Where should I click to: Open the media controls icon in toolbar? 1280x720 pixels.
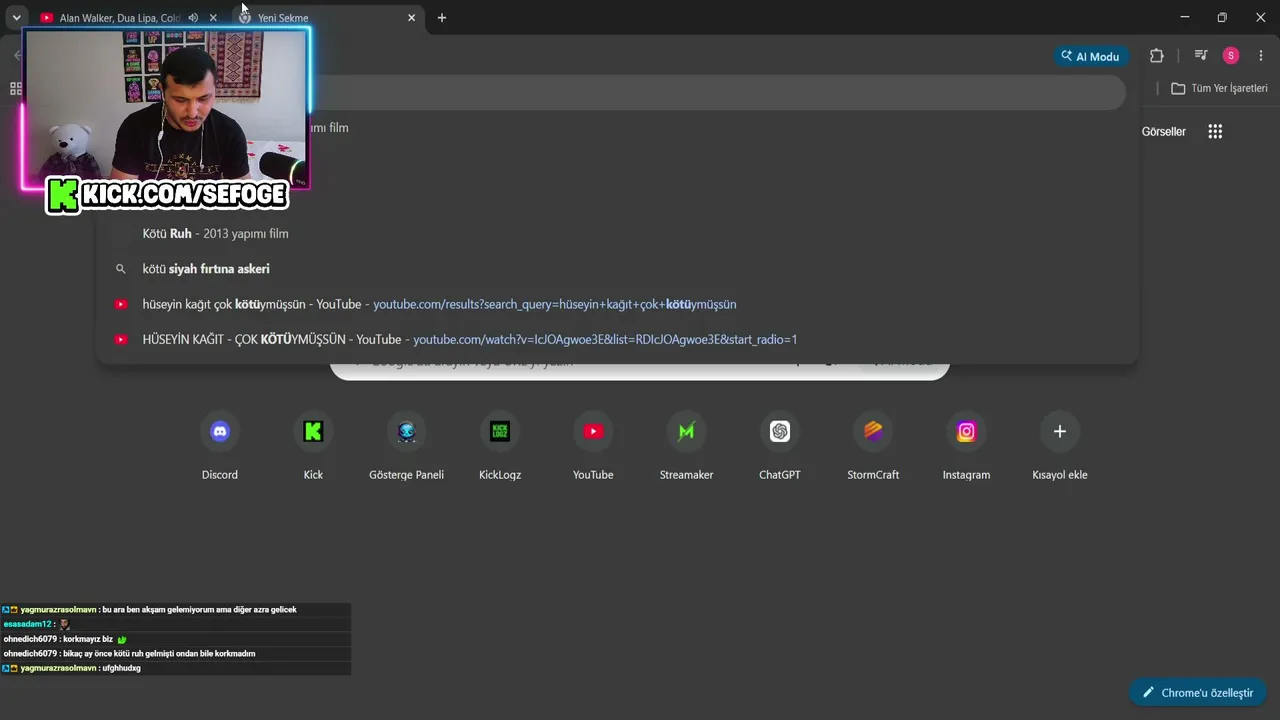point(1201,56)
